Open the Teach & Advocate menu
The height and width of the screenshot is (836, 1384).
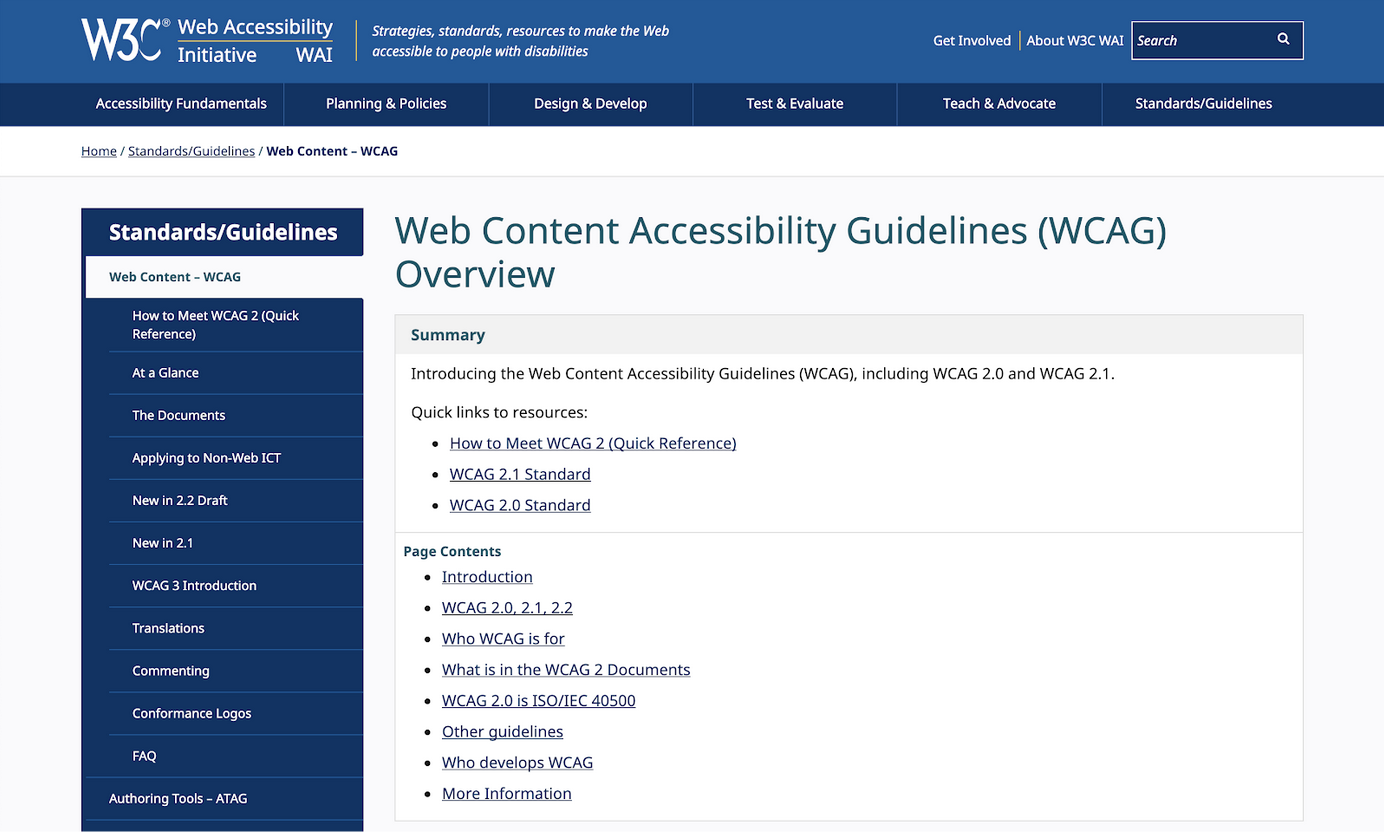(999, 104)
